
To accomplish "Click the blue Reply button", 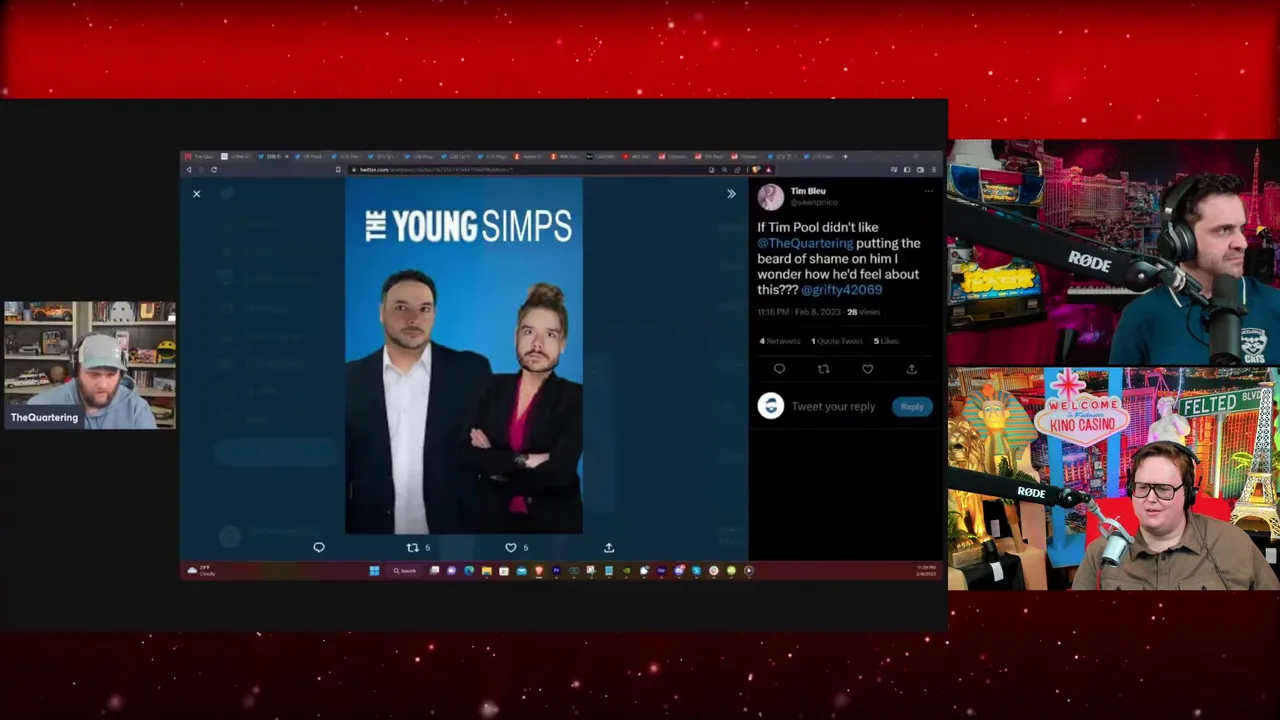I will pyautogui.click(x=912, y=407).
